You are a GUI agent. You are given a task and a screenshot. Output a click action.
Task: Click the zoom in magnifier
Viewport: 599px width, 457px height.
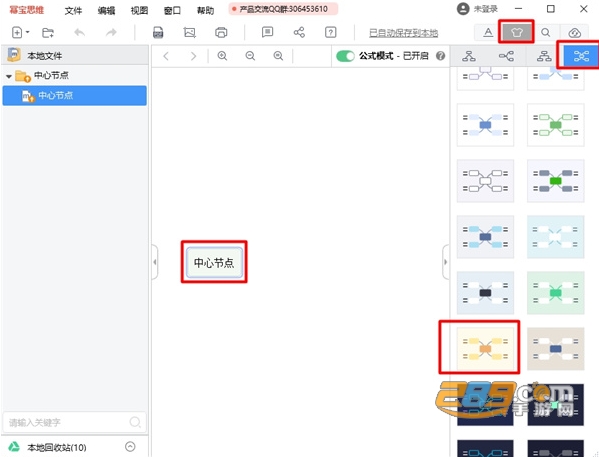pyautogui.click(x=222, y=56)
